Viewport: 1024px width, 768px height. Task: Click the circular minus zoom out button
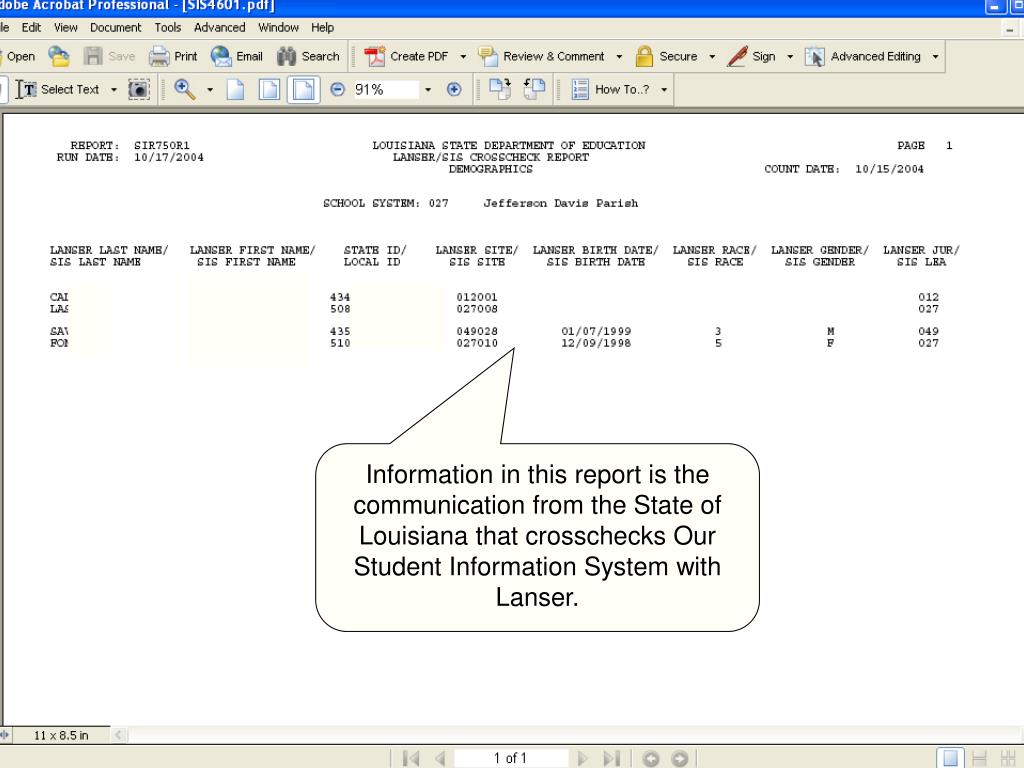pos(337,89)
